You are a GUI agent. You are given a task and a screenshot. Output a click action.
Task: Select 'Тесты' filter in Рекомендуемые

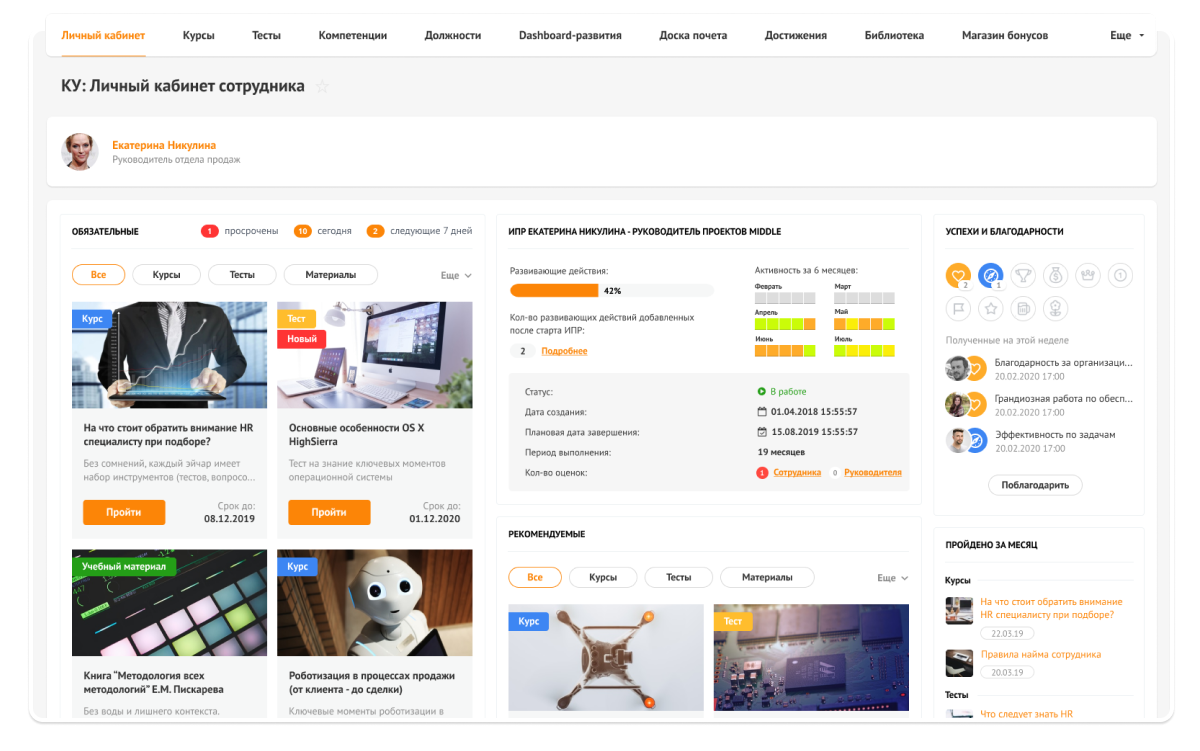pyautogui.click(x=679, y=577)
